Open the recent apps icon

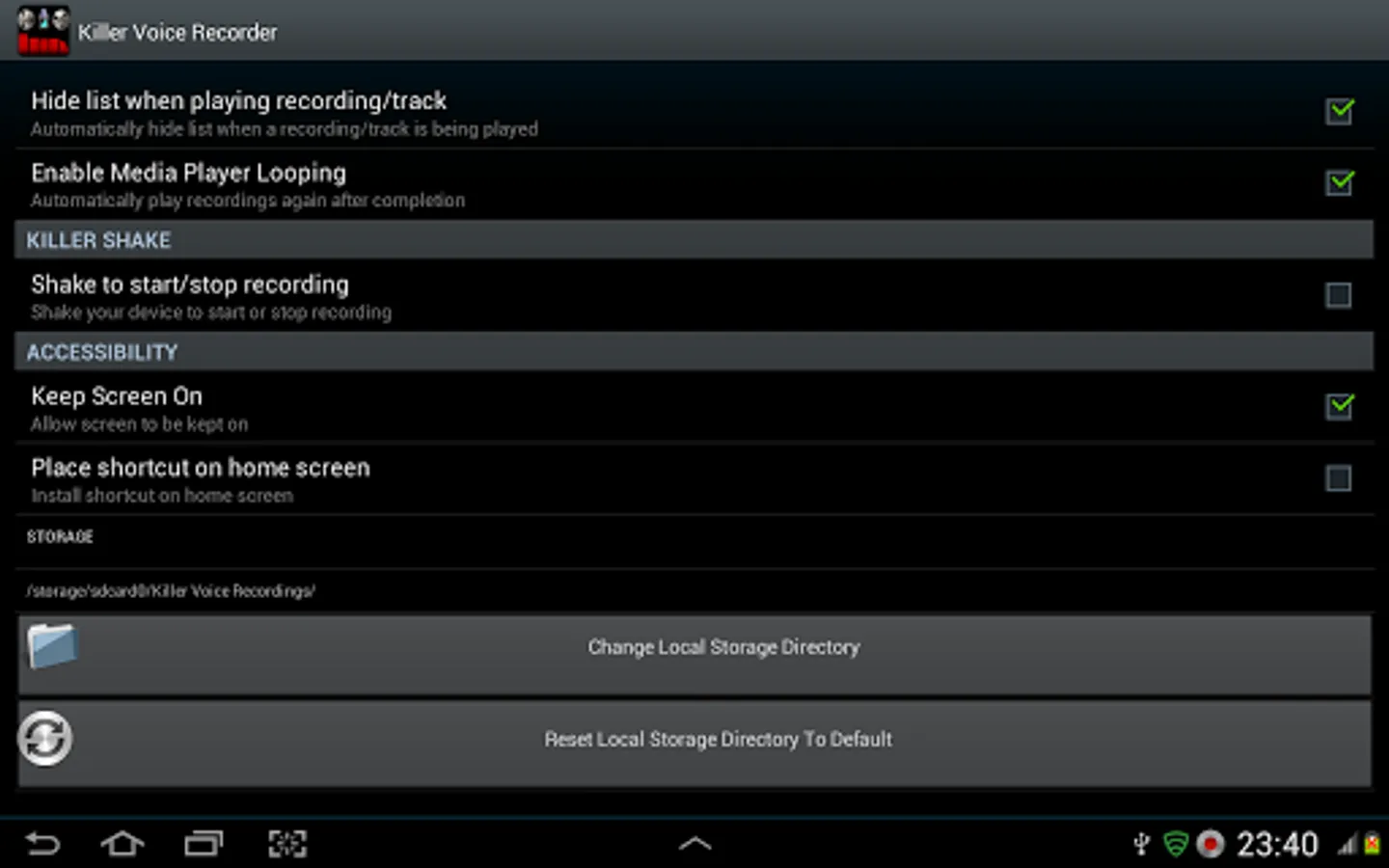pos(204,844)
